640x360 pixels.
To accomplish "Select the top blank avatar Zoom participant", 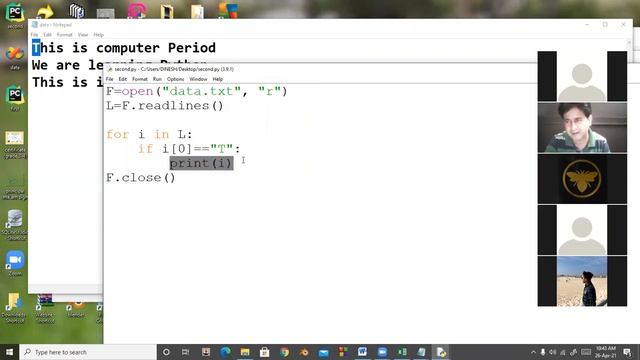I will [x=582, y=76].
